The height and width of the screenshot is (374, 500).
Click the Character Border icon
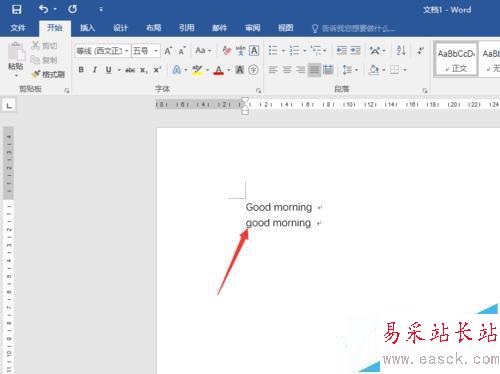coord(254,51)
